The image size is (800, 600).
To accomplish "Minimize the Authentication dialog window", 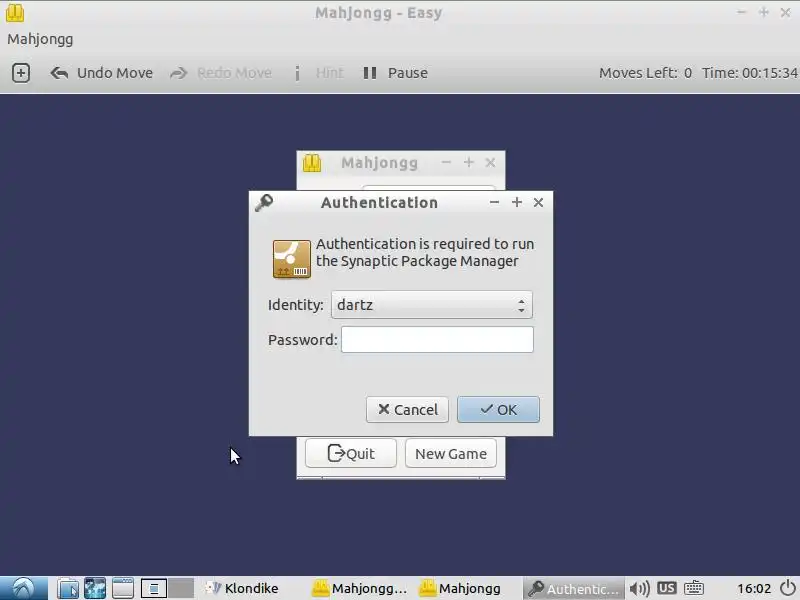I will (494, 203).
